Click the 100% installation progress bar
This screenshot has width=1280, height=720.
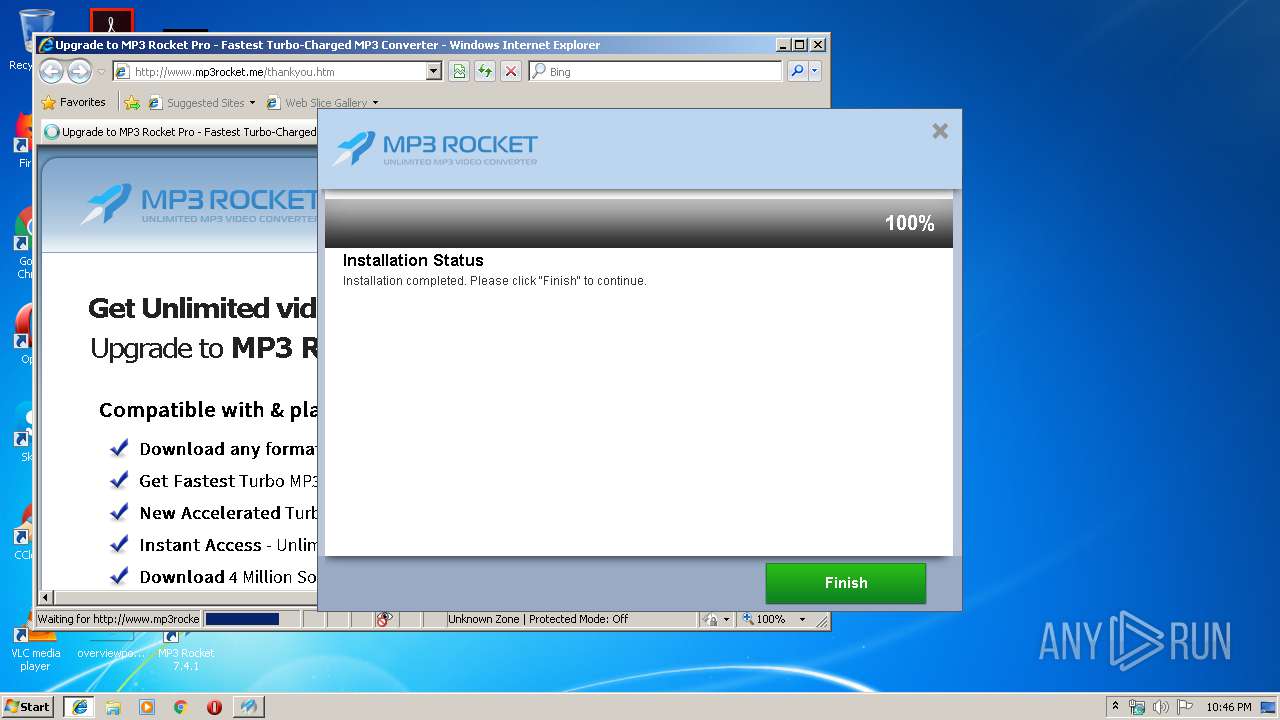click(638, 223)
